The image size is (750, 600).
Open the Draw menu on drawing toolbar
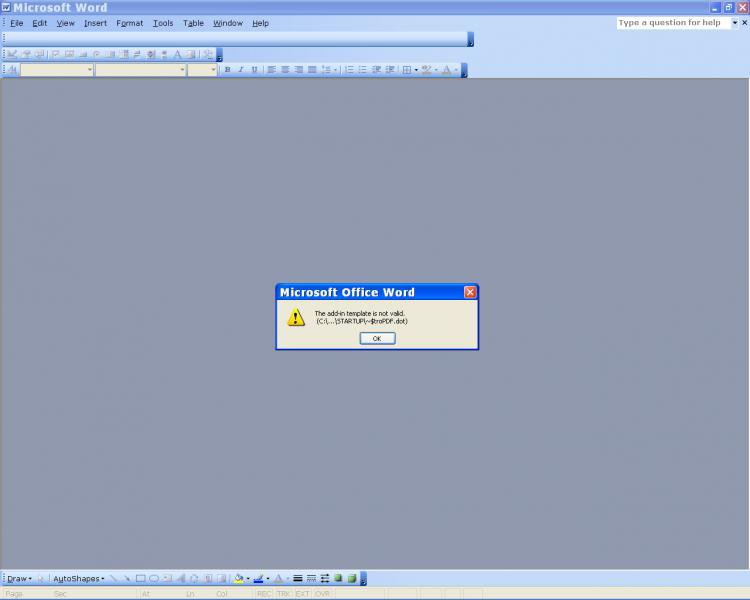[19, 578]
